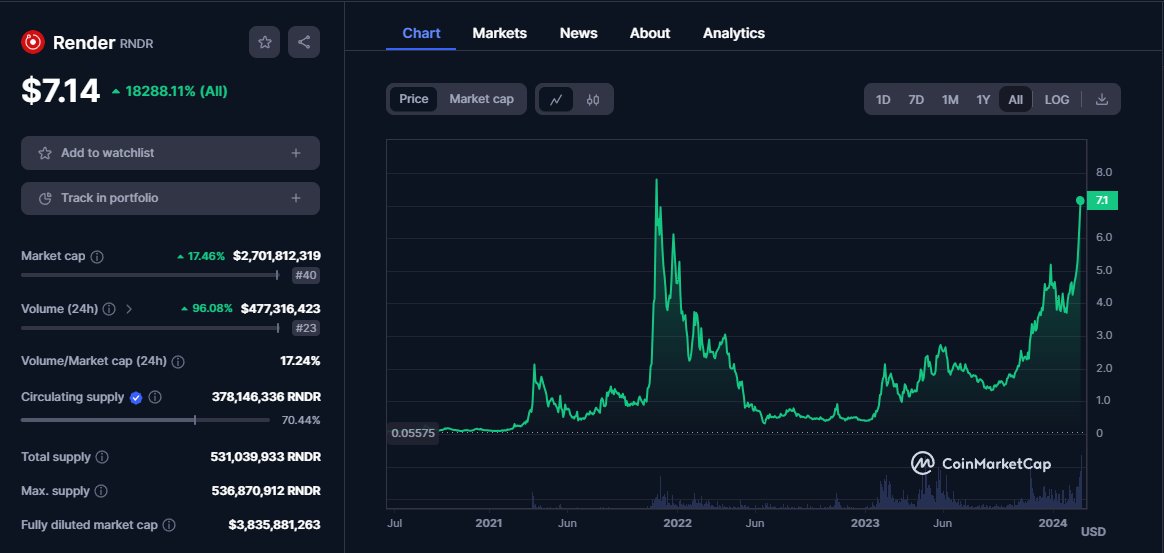This screenshot has width=1164, height=553.
Task: Click plus icon on Add to watchlist
Action: pyautogui.click(x=295, y=153)
